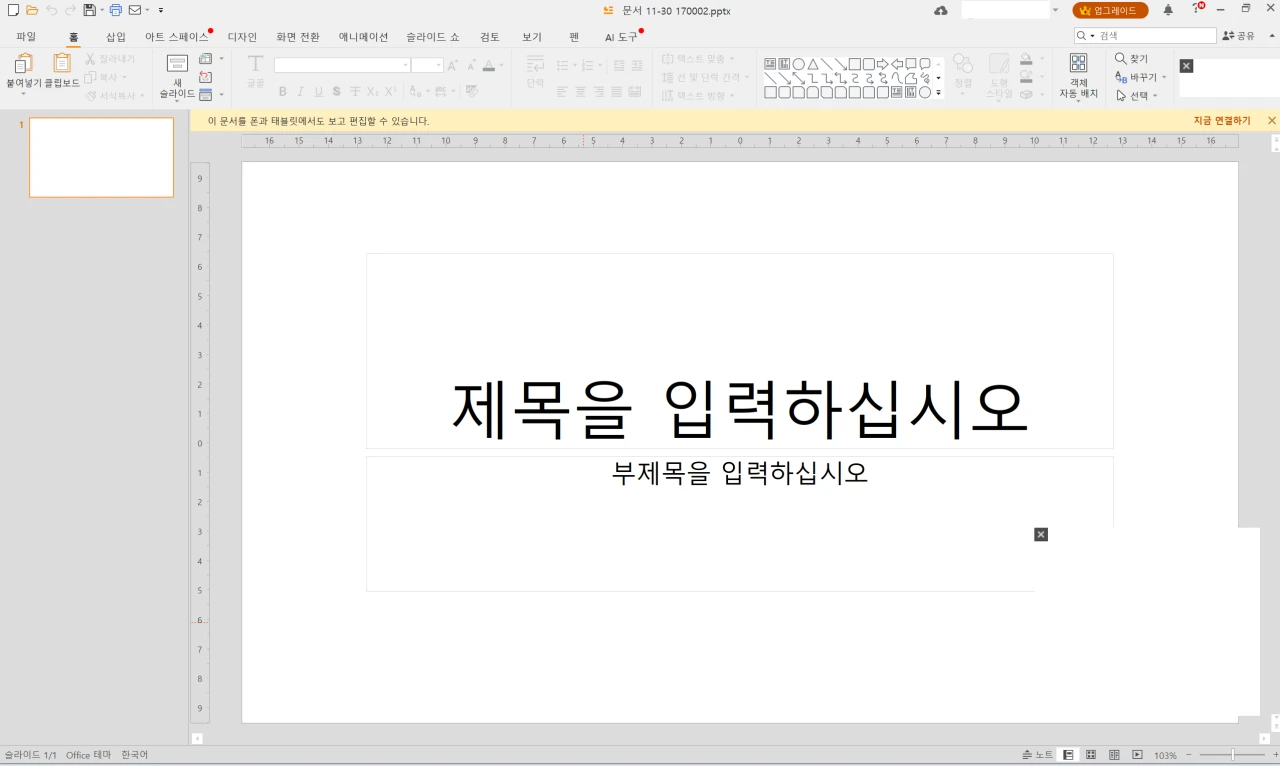1280x766 pixels.
Task: Switch to slide sorter view in status bar
Action: click(x=1089, y=754)
